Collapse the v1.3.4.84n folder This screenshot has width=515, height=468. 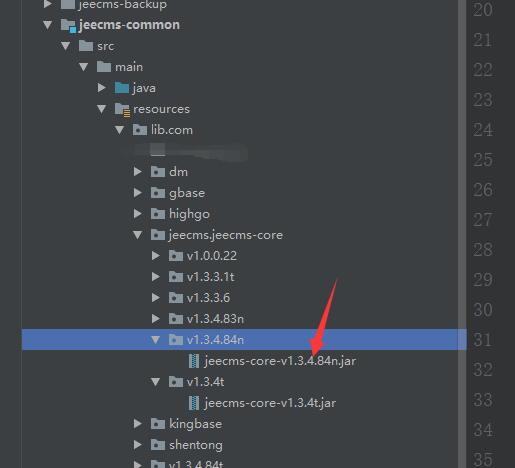pyautogui.click(x=155, y=340)
